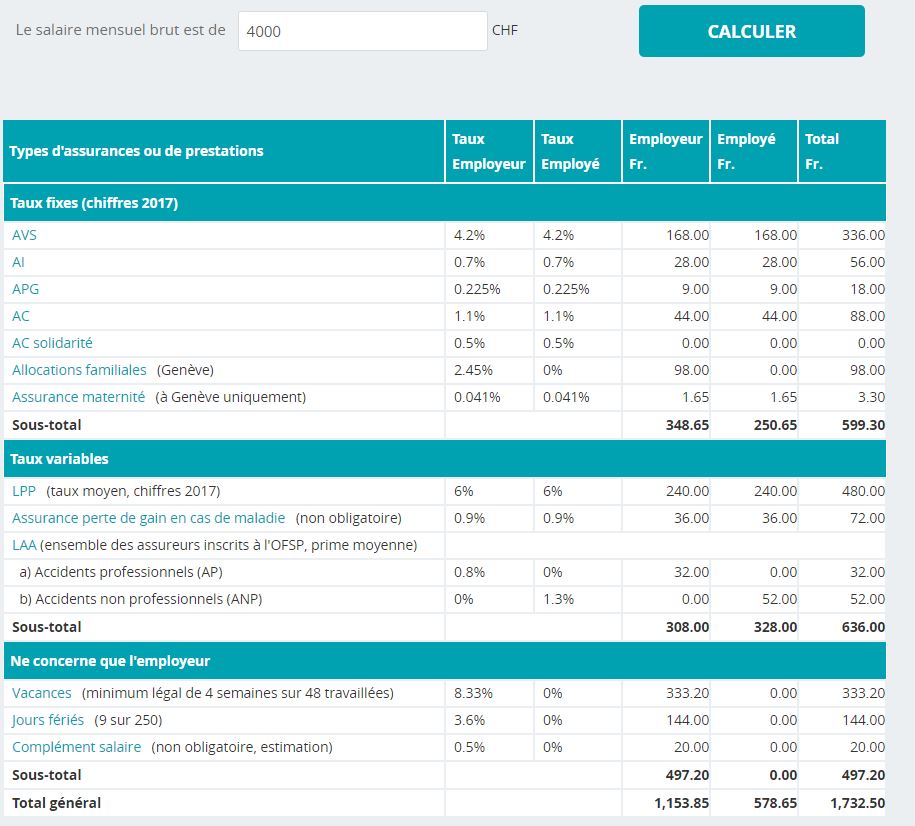The height and width of the screenshot is (826, 915).
Task: Open the Jours fériés link
Action: (x=48, y=720)
